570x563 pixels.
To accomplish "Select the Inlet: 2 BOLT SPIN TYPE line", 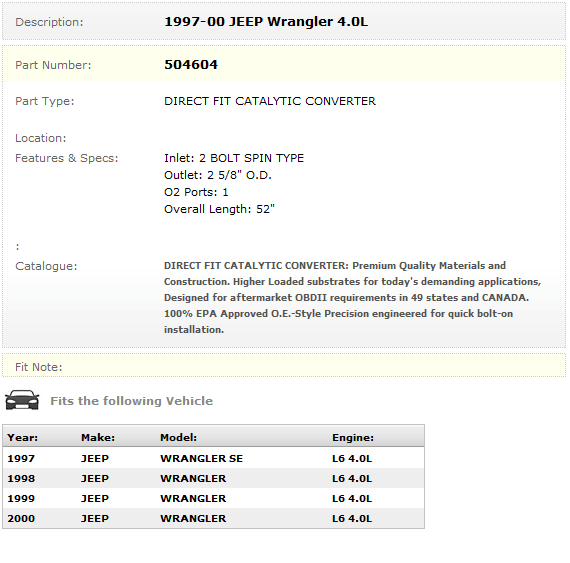I will (234, 158).
